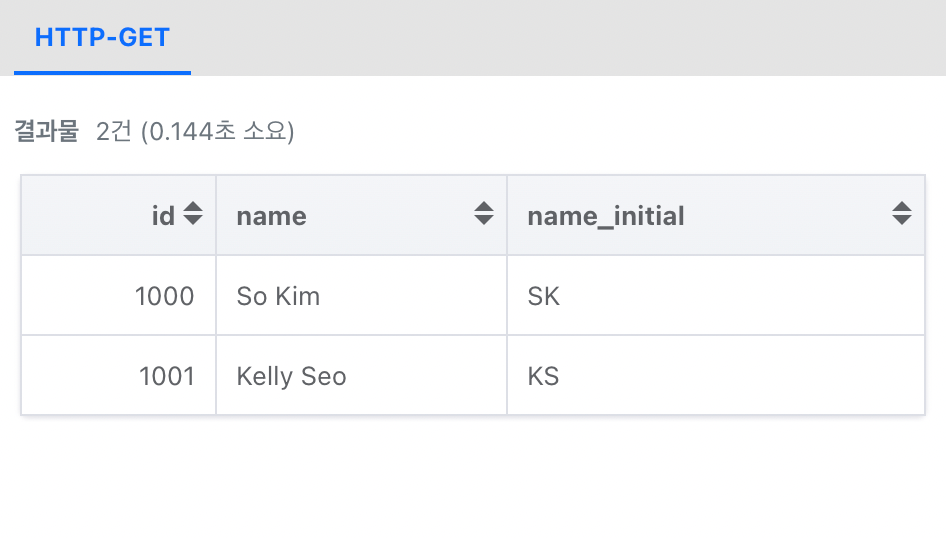Select the KS initials cell

(543, 376)
